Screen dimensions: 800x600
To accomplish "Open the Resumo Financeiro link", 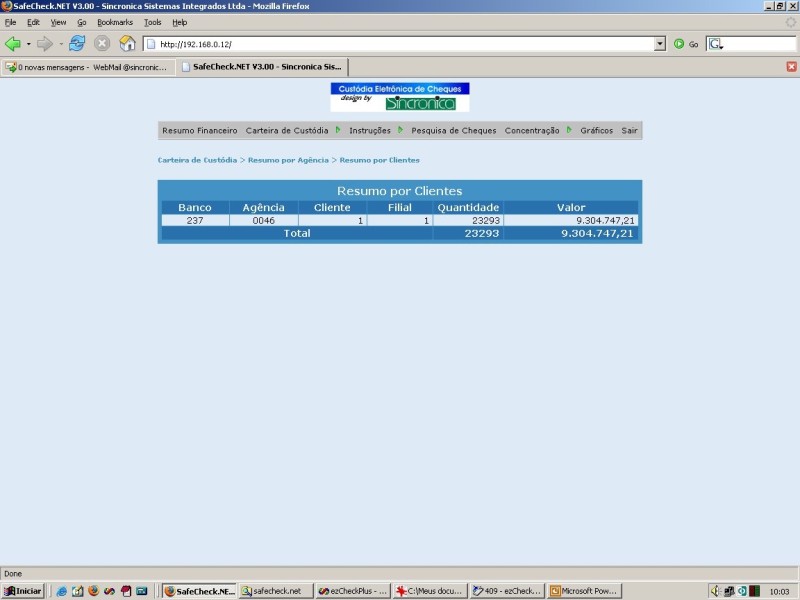I will (199, 131).
